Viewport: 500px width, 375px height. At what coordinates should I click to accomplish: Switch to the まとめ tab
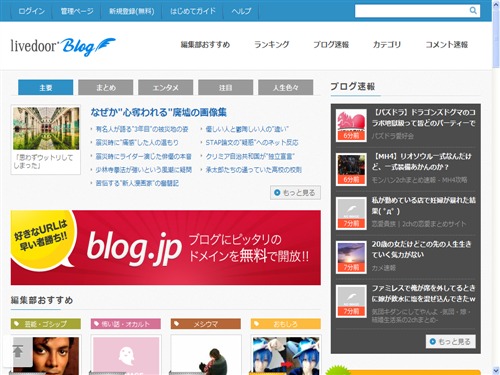click(106, 87)
